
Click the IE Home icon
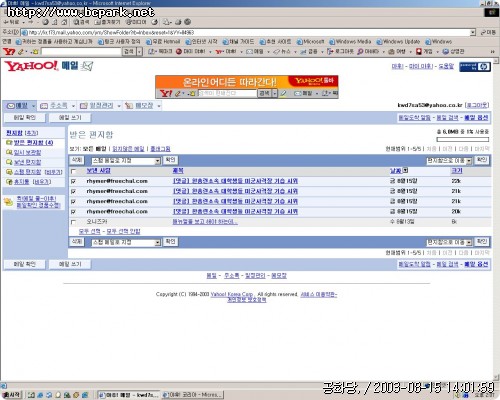(x=64, y=22)
